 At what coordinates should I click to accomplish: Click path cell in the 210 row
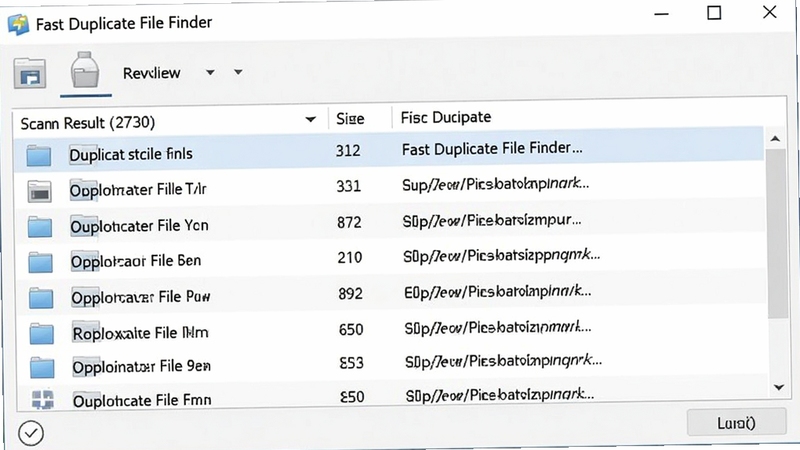pyautogui.click(x=502, y=256)
